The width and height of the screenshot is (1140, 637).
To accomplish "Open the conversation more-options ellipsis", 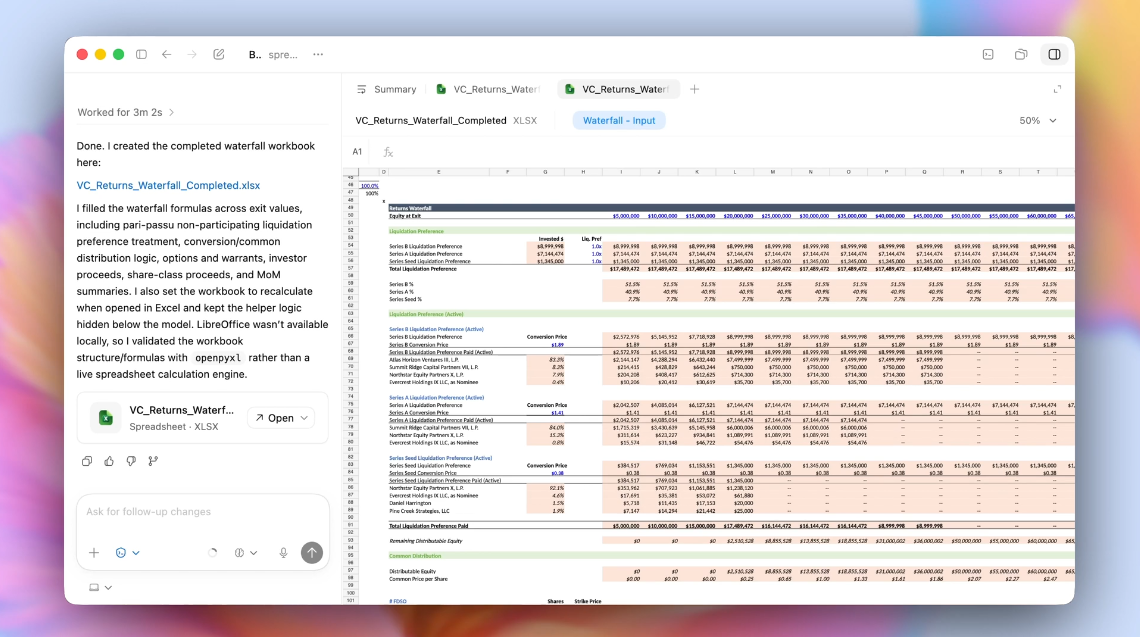I will (318, 54).
